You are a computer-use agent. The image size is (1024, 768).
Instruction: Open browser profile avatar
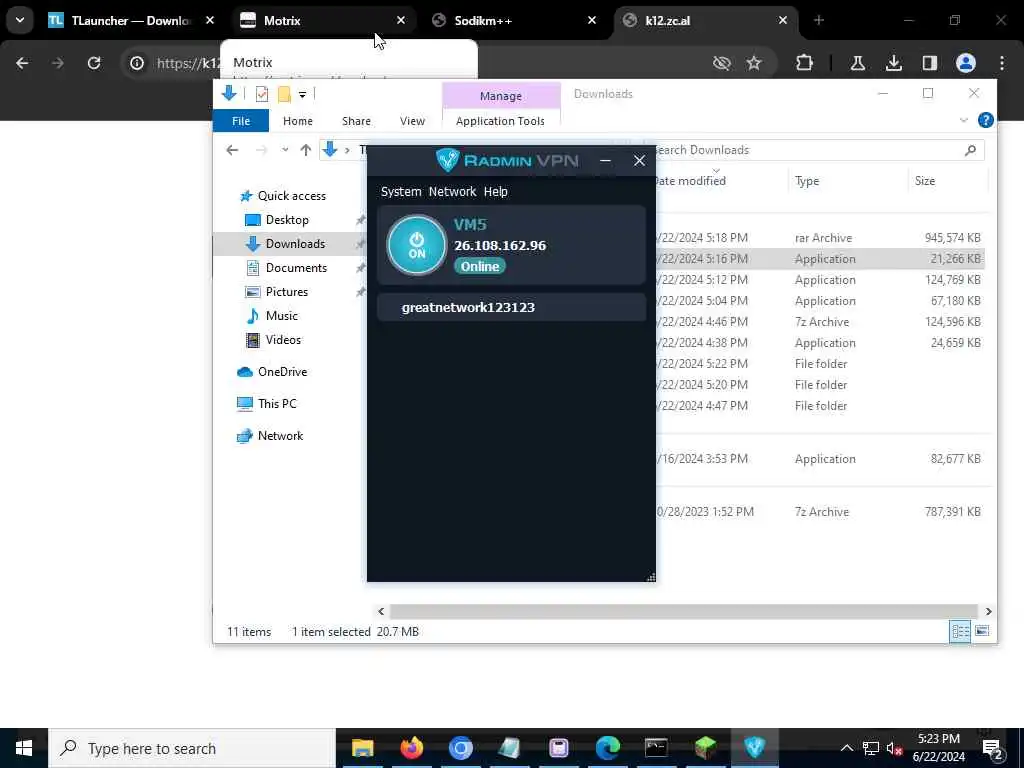[966, 63]
